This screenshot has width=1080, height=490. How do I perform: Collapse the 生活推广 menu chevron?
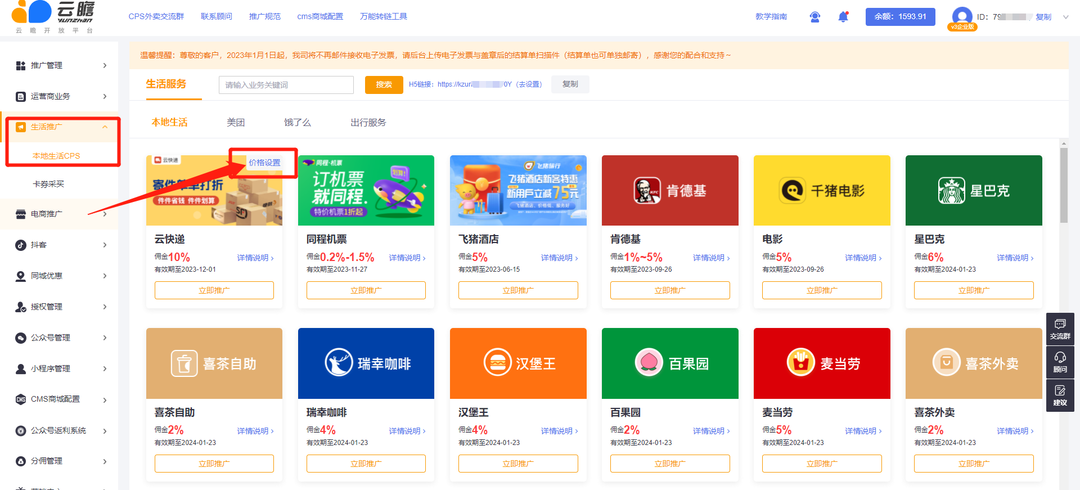[105, 127]
